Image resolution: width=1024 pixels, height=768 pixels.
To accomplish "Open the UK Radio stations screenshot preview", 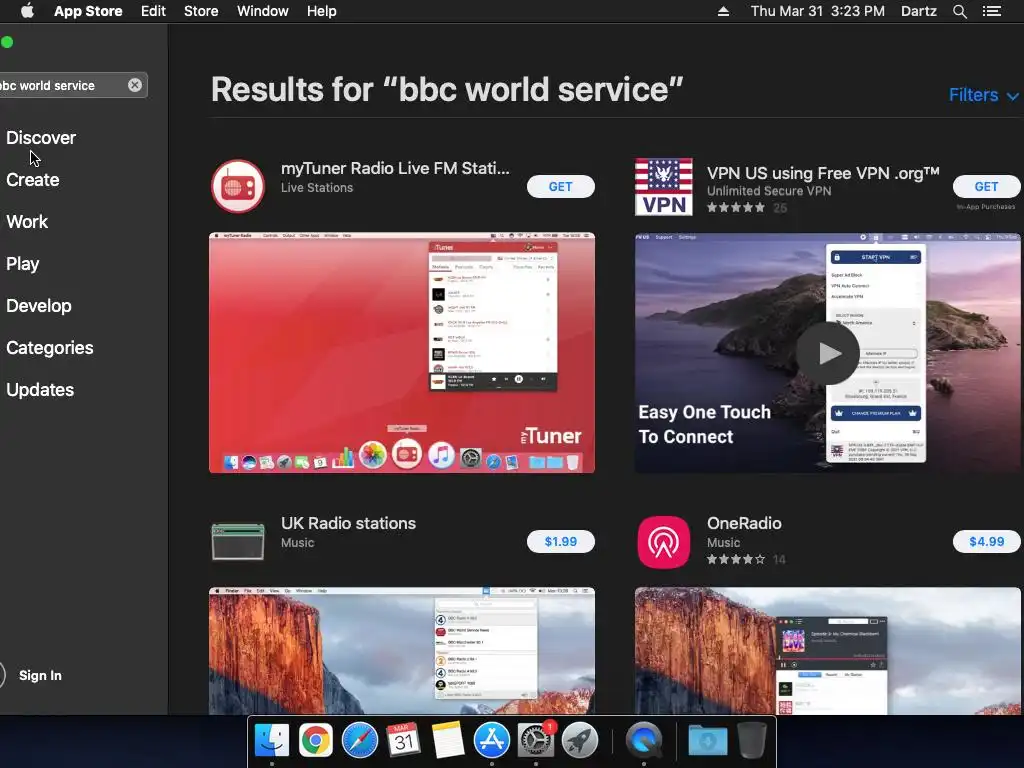I will click(x=402, y=651).
